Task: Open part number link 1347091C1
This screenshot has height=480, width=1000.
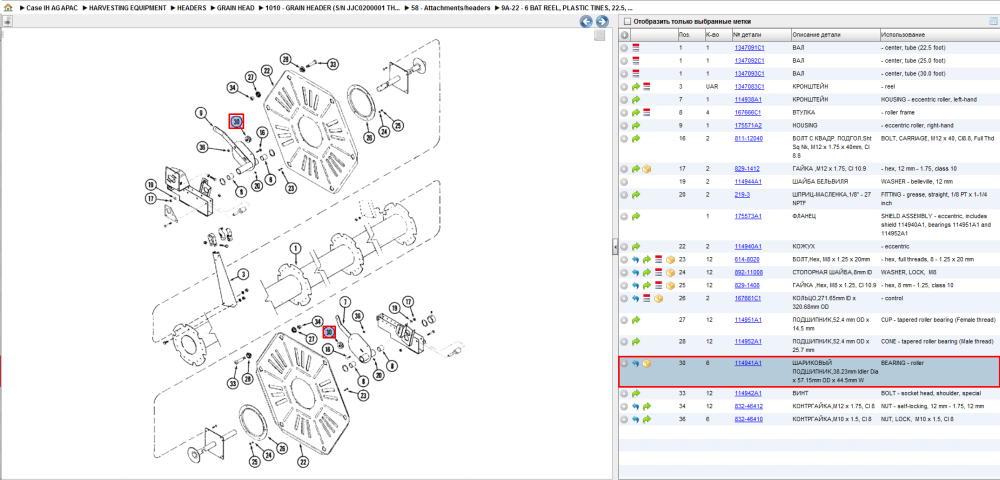Action: (749, 48)
